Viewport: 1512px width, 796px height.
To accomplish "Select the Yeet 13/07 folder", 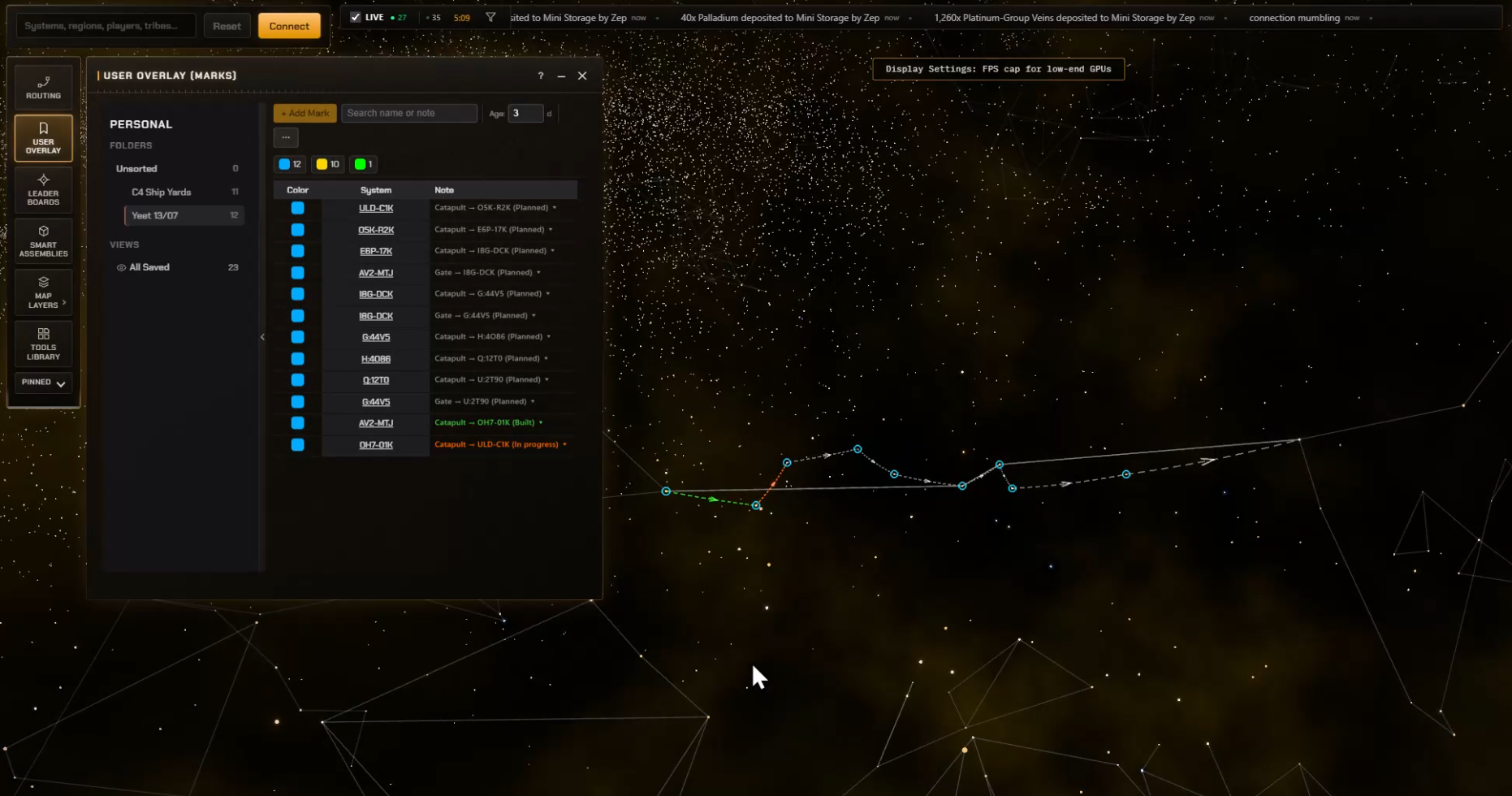I will (184, 215).
